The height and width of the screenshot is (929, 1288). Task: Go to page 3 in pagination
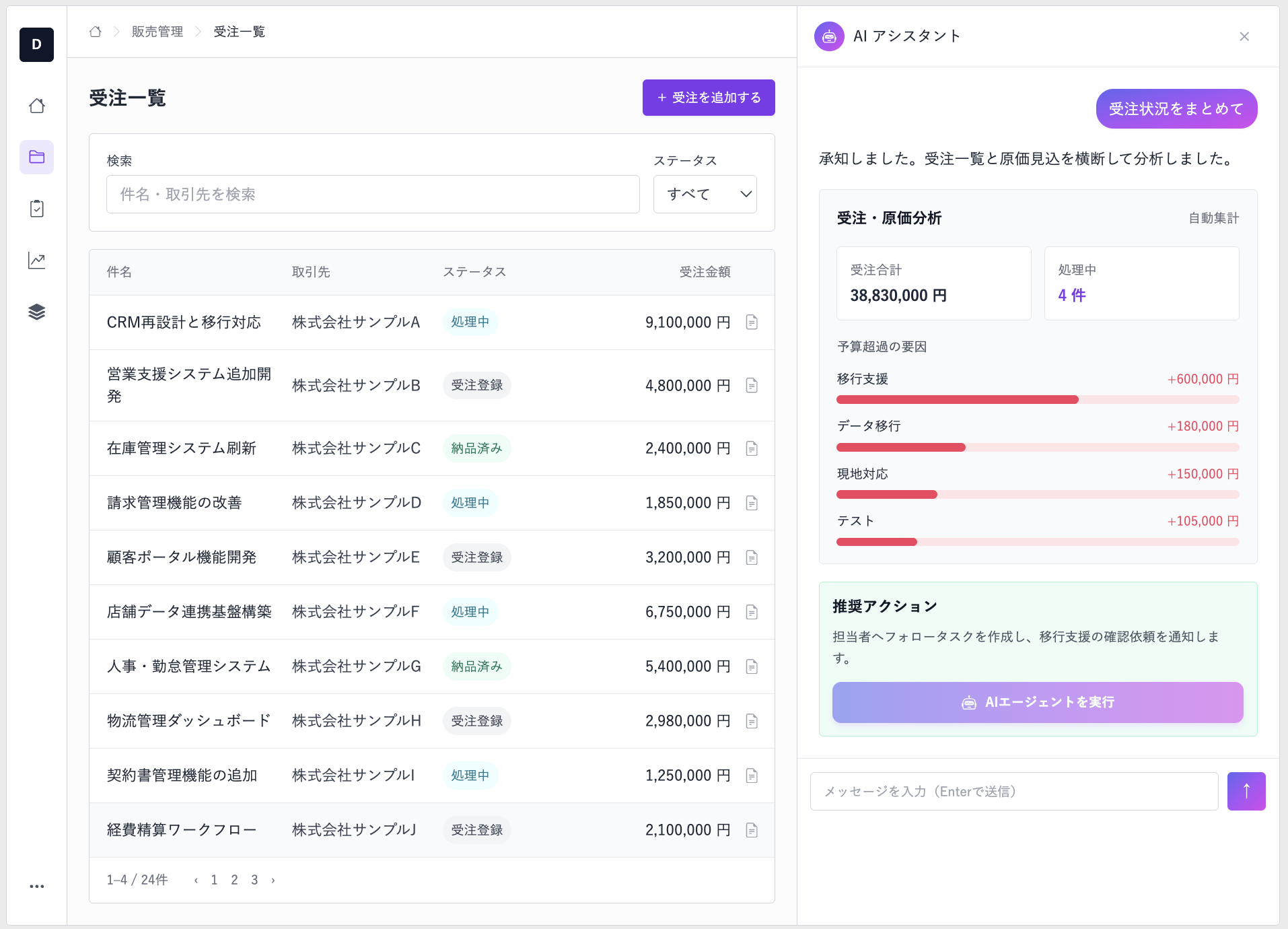tap(254, 880)
